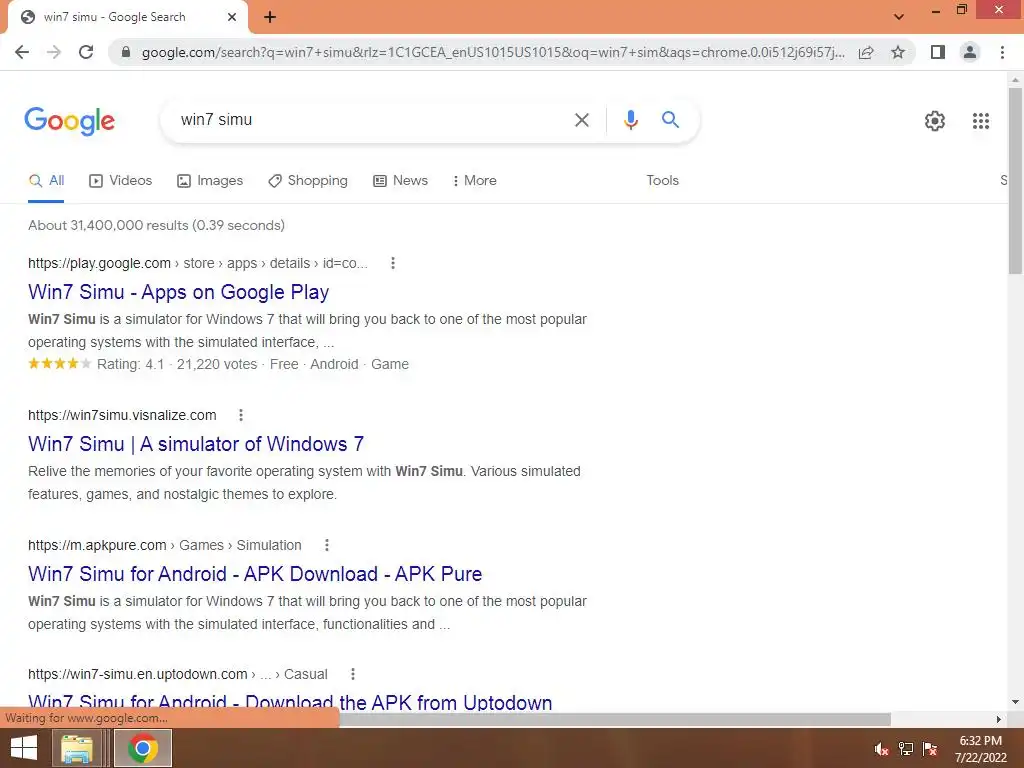The width and height of the screenshot is (1024, 768).
Task: Open the taskbar clock showing 6:32 PM
Action: [x=981, y=749]
